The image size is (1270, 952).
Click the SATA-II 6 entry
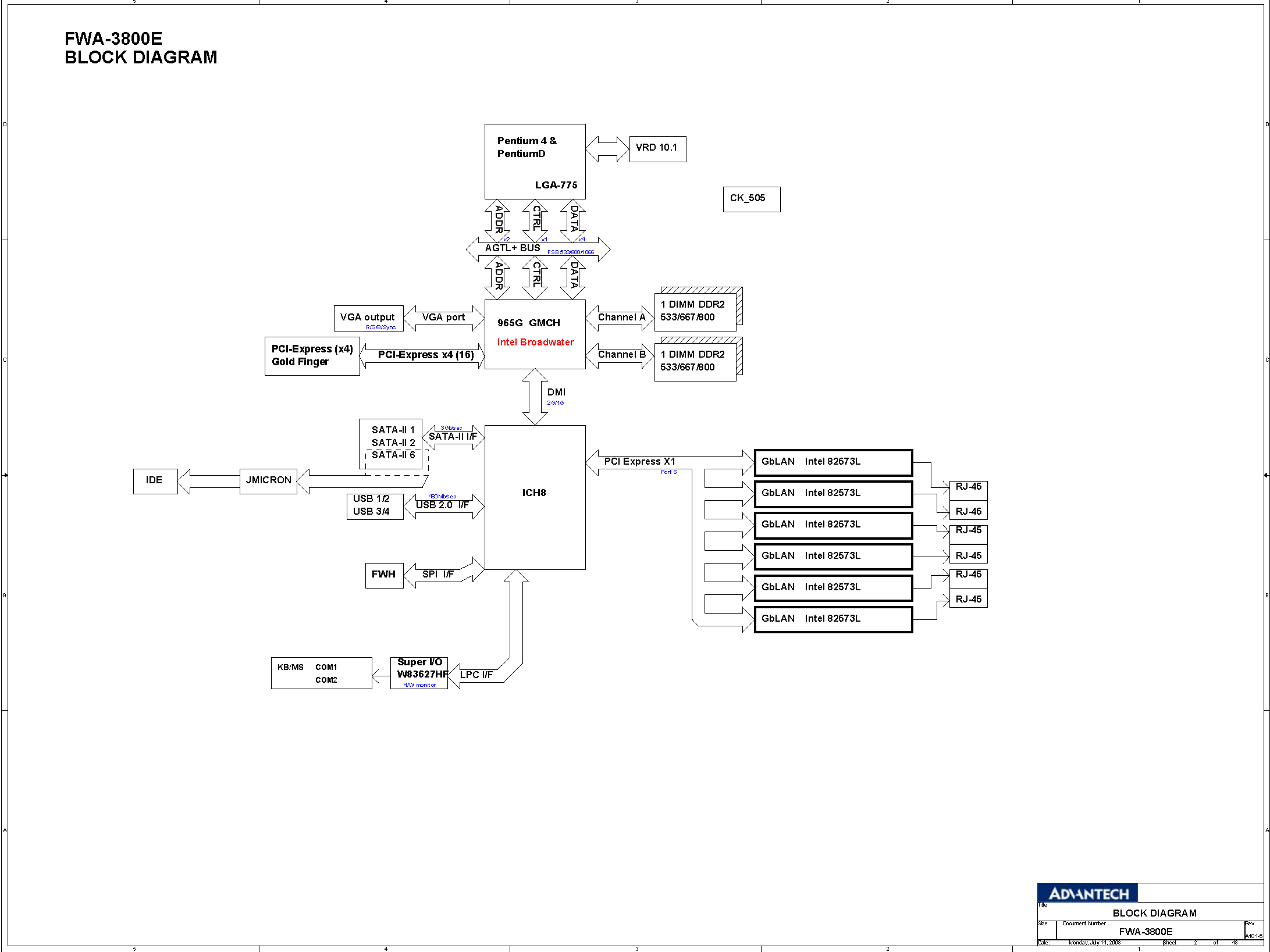point(393,455)
